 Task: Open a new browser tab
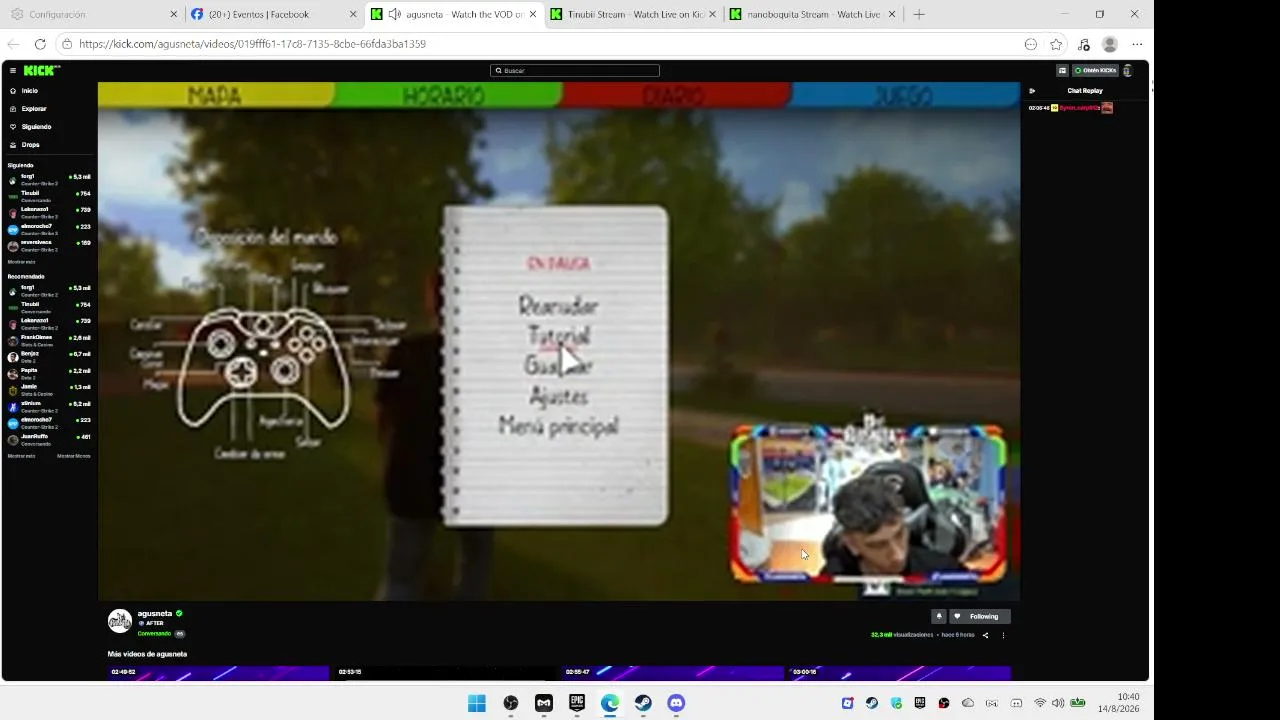point(919,14)
